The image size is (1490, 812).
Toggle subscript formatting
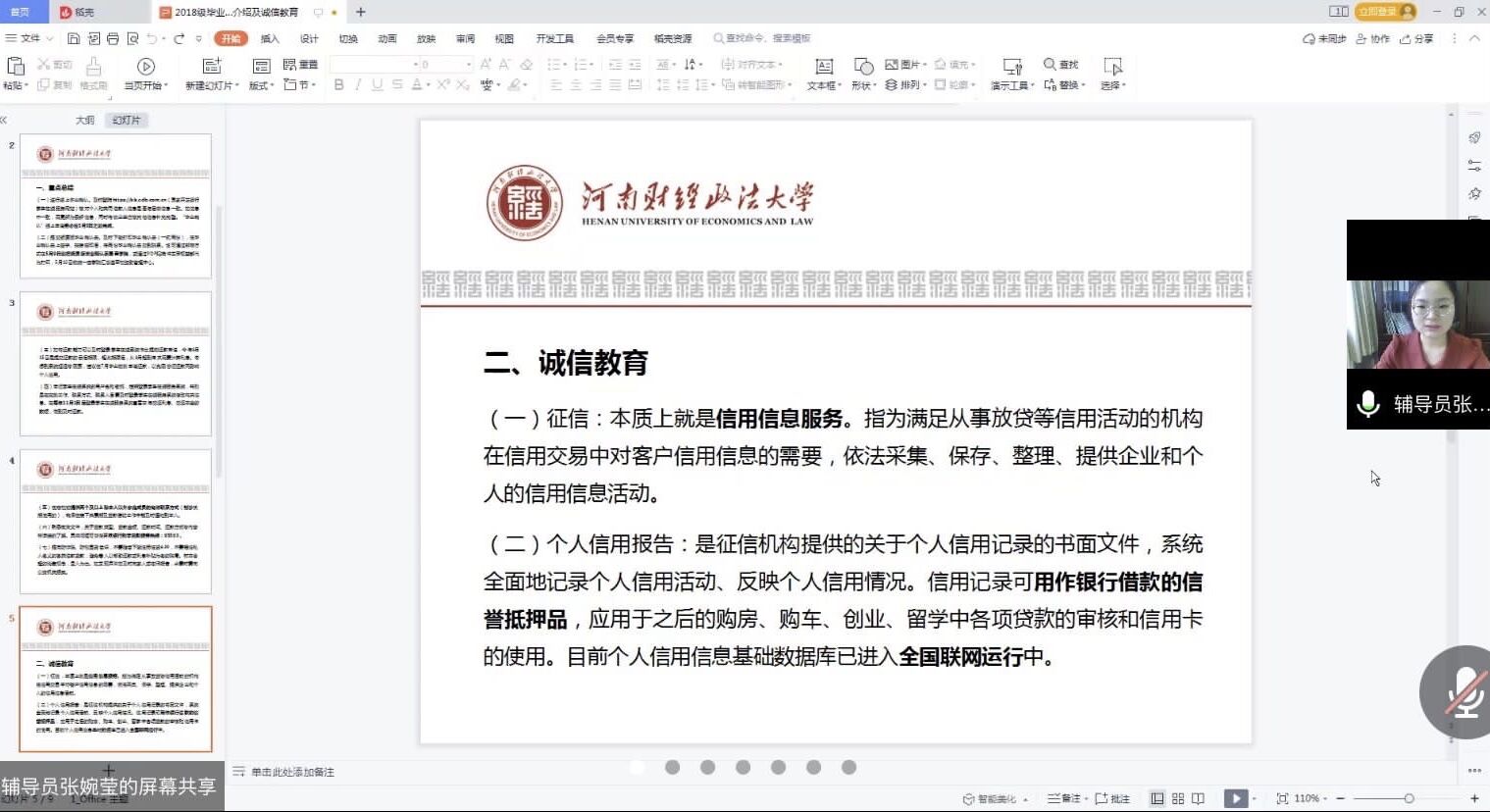(462, 85)
